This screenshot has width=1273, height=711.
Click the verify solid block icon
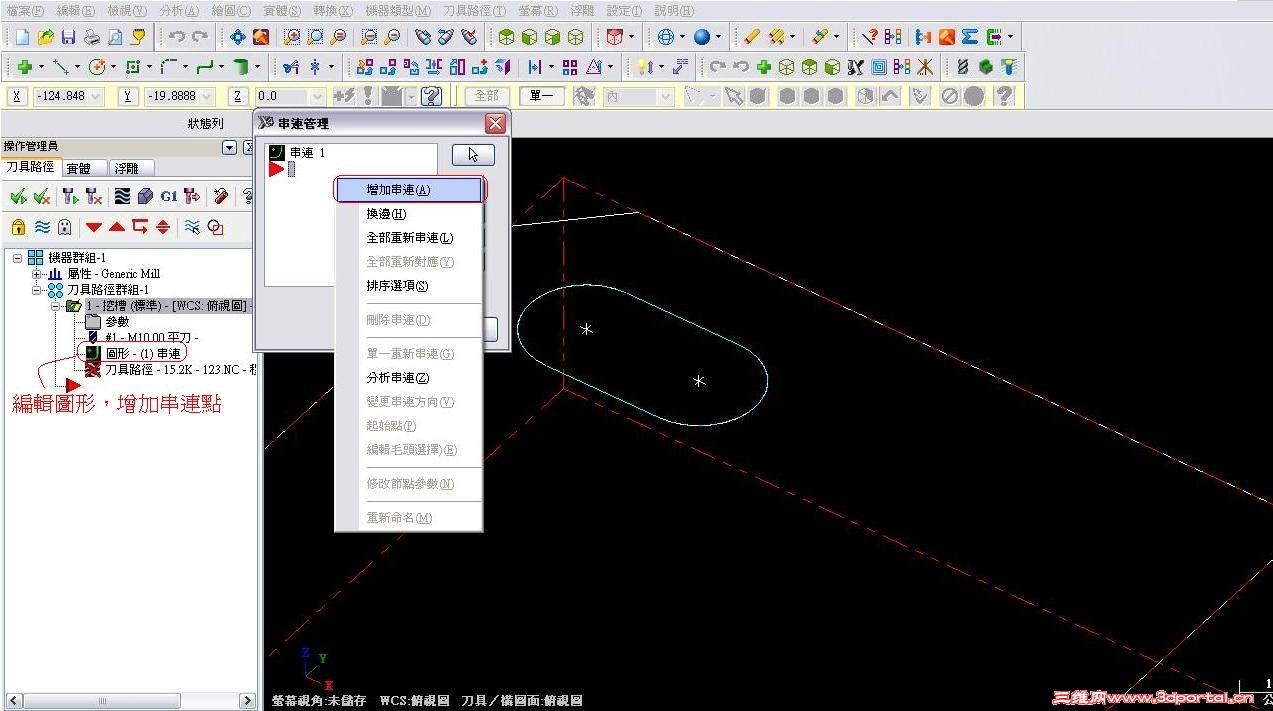(x=145, y=197)
